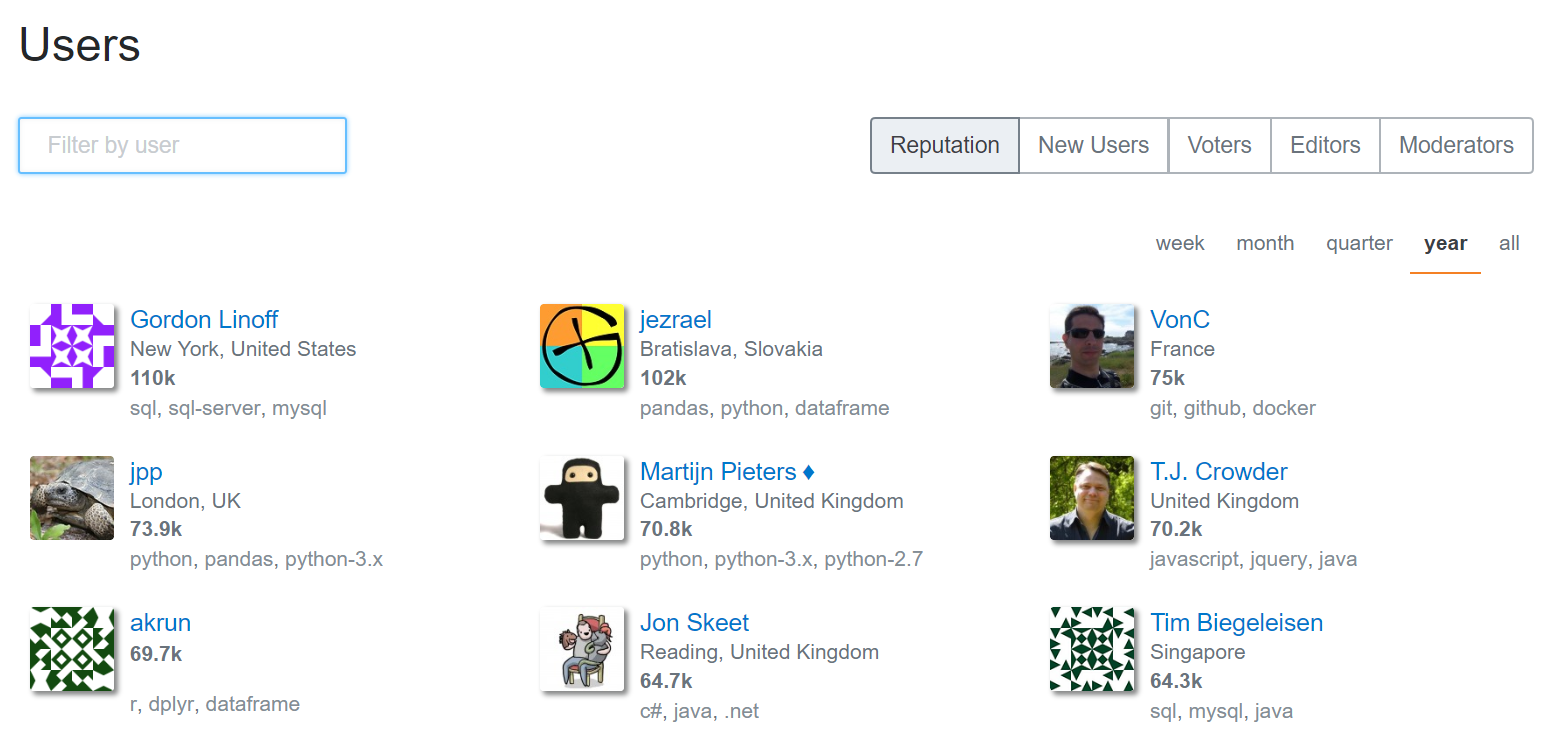Select jpp's turtle avatar
This screenshot has width=1564, height=741.
[71, 498]
